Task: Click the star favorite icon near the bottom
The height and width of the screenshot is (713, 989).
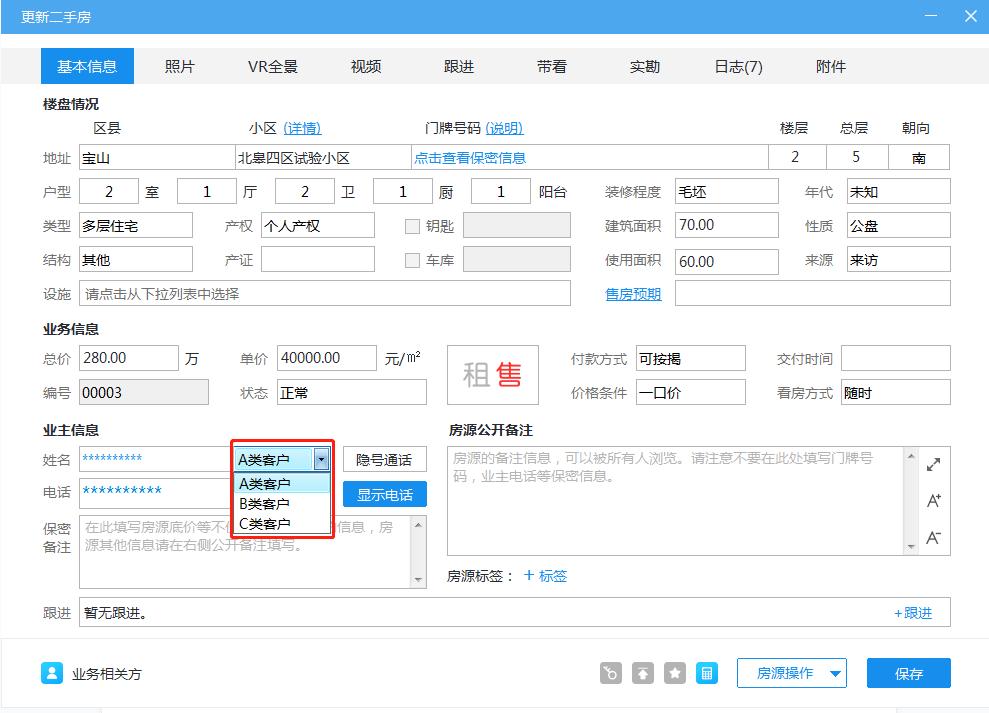Action: tap(673, 672)
